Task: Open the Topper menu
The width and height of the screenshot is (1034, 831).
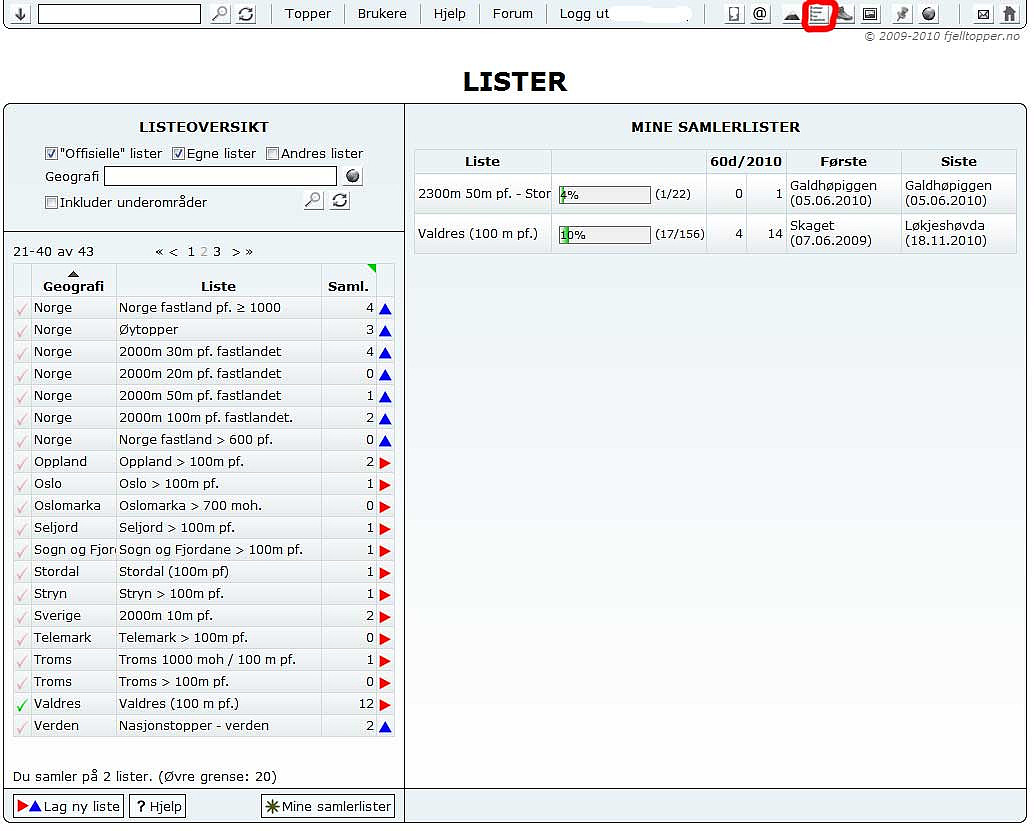Action: (308, 14)
